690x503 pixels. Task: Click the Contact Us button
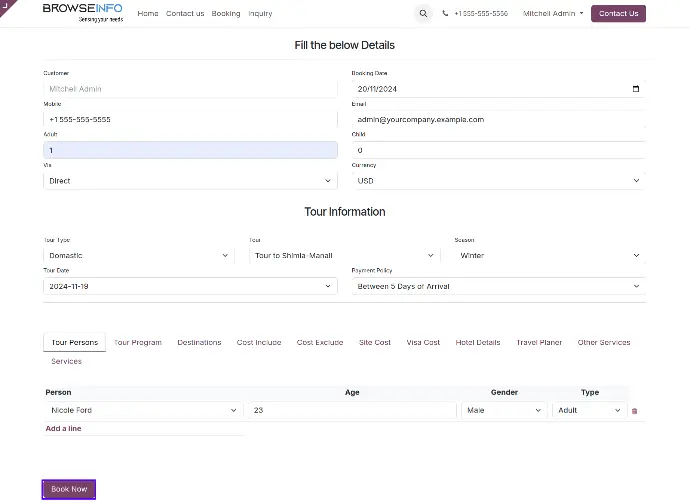coord(618,14)
